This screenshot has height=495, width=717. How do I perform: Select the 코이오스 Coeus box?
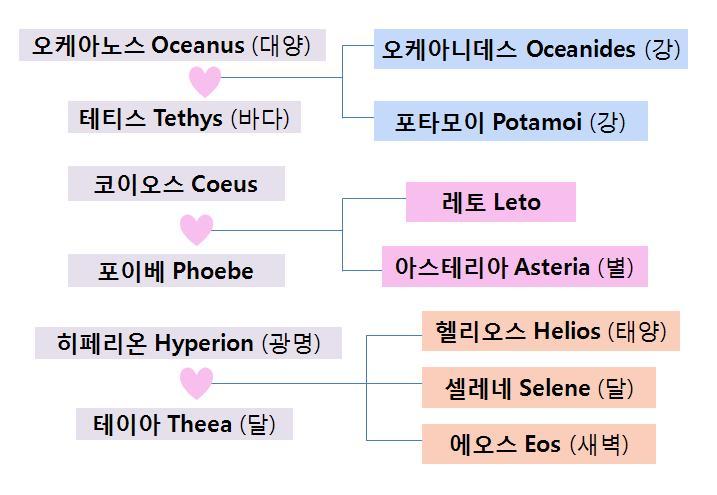click(176, 185)
